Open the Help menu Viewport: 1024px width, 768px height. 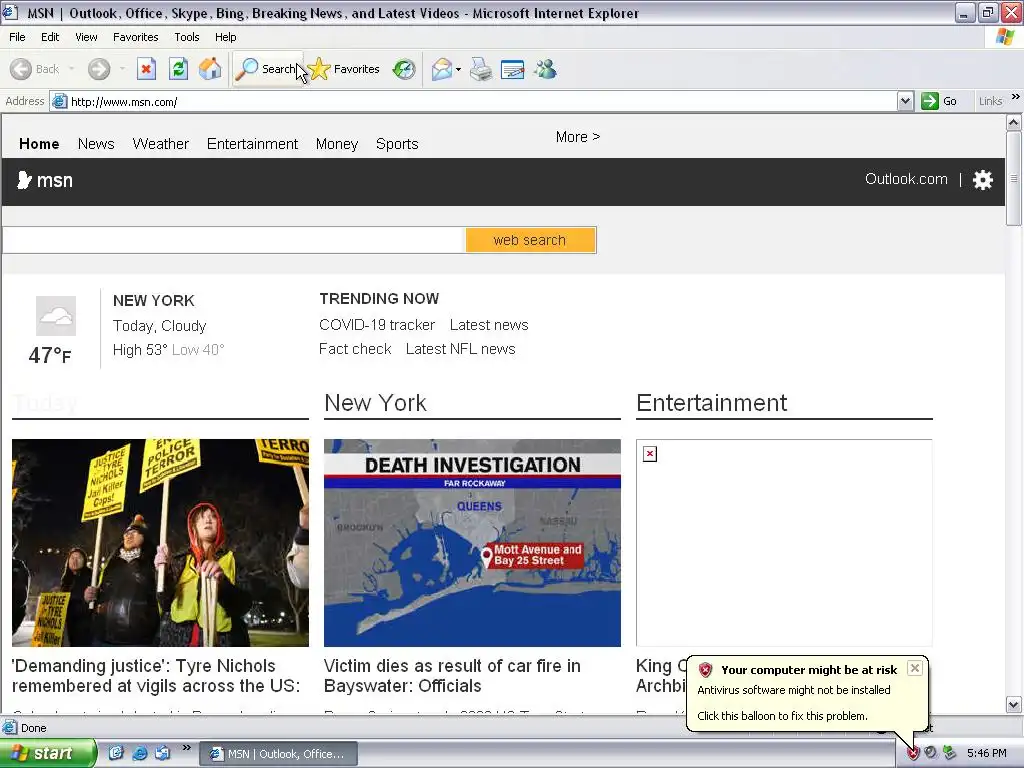pyautogui.click(x=226, y=37)
